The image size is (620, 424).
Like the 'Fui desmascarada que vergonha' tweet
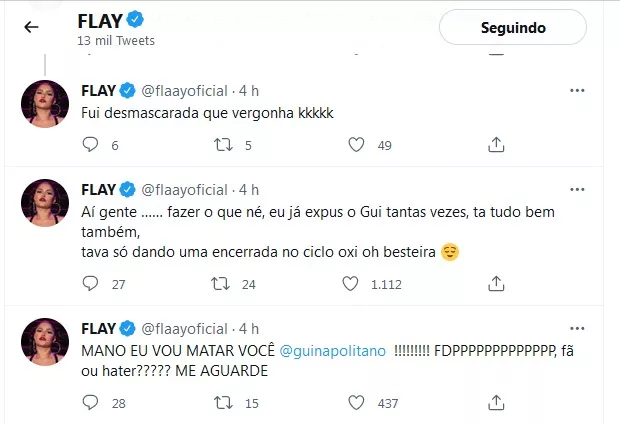354,145
